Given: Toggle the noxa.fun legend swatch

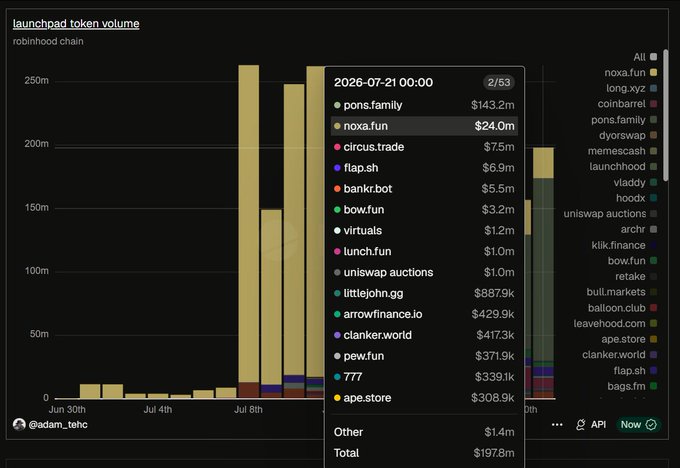Looking at the screenshot, I should [653, 72].
